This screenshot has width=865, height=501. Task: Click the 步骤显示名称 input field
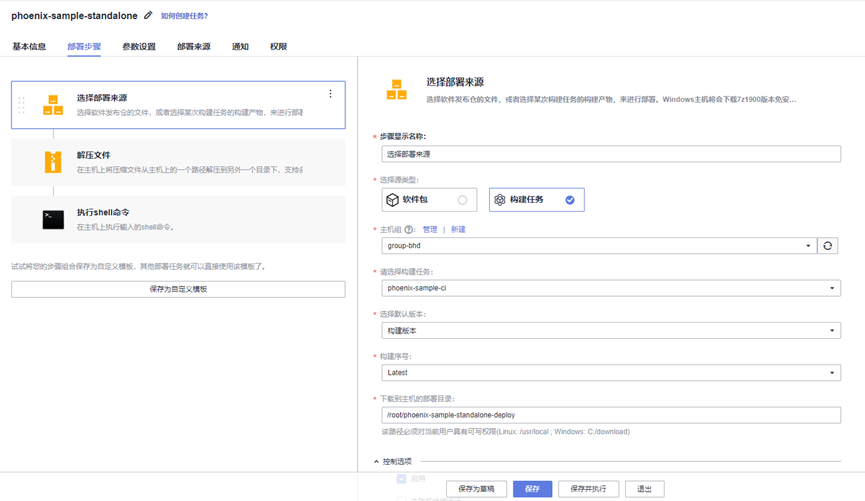coord(611,154)
